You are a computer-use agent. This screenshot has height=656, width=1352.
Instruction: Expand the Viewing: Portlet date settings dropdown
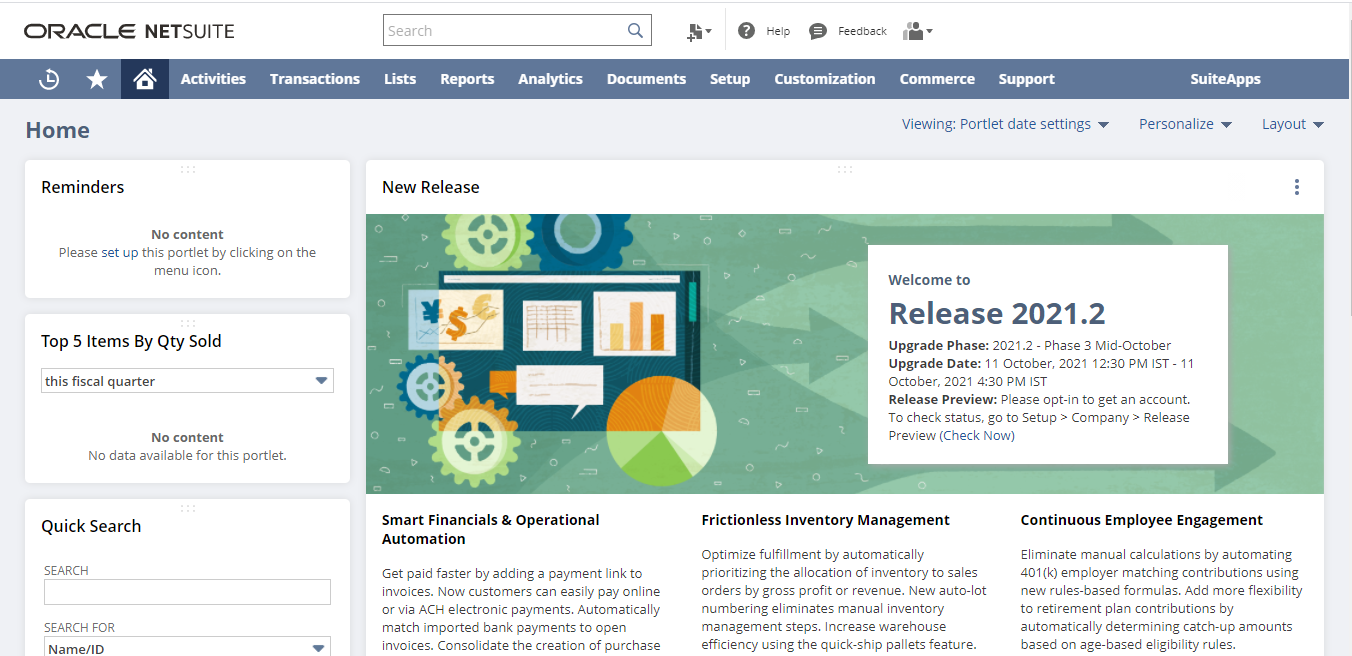(1006, 124)
